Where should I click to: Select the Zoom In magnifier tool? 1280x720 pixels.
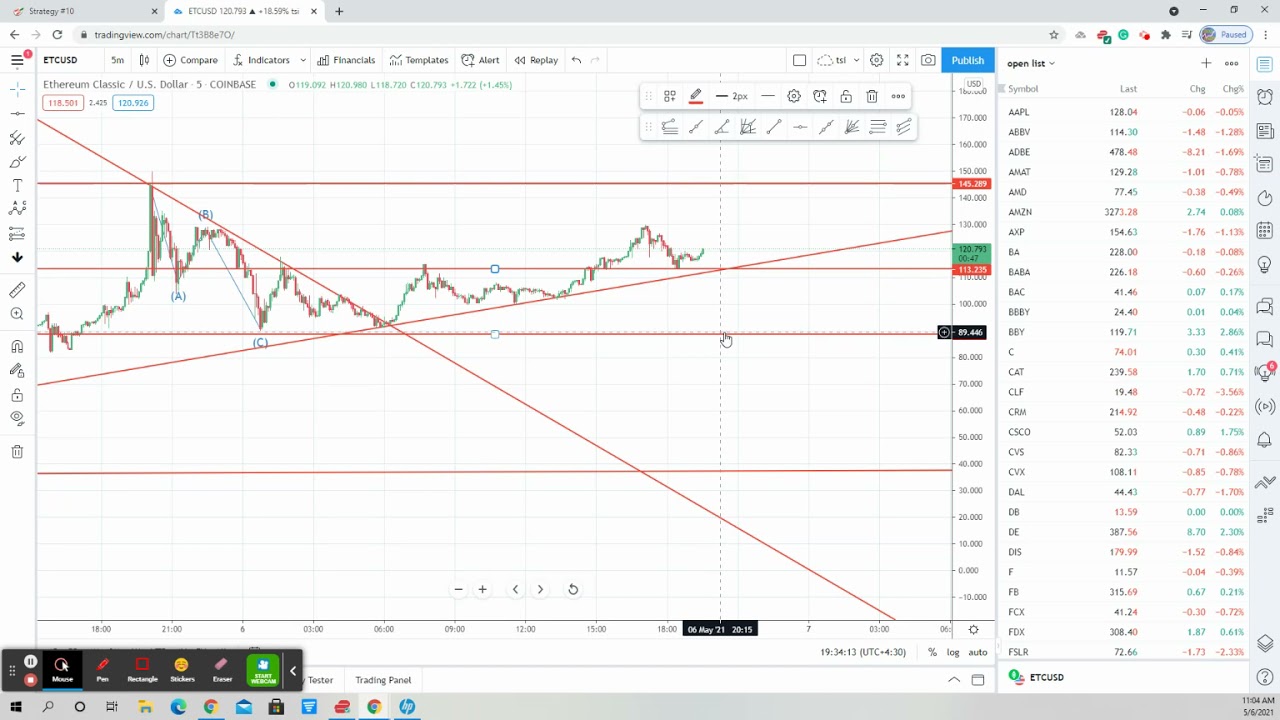click(17, 314)
